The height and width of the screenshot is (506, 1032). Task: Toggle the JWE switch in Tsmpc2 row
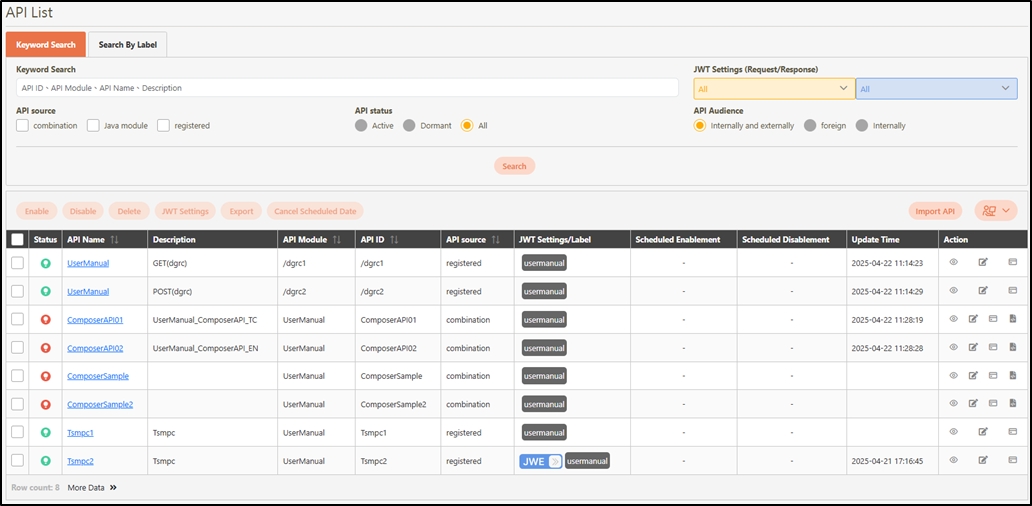click(x=540, y=461)
